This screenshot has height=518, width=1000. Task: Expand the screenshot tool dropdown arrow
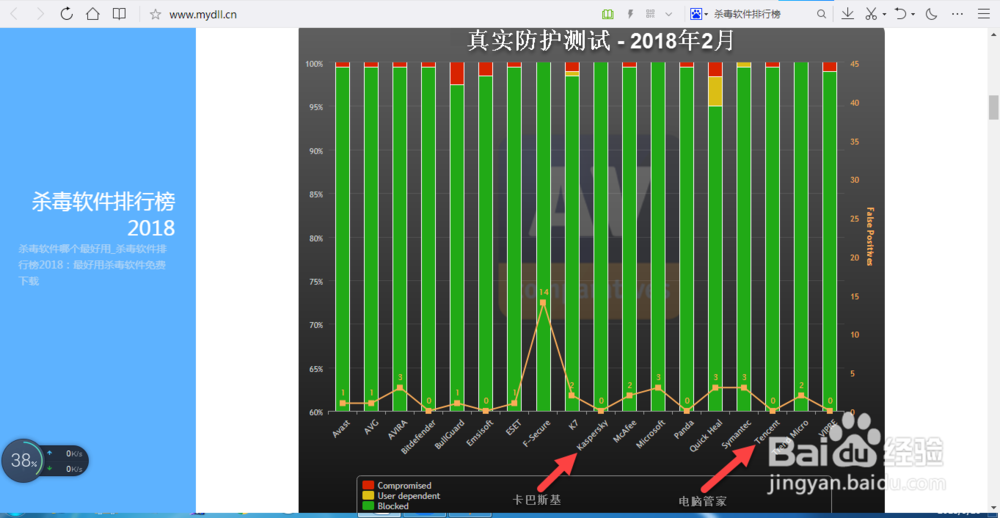(884, 14)
